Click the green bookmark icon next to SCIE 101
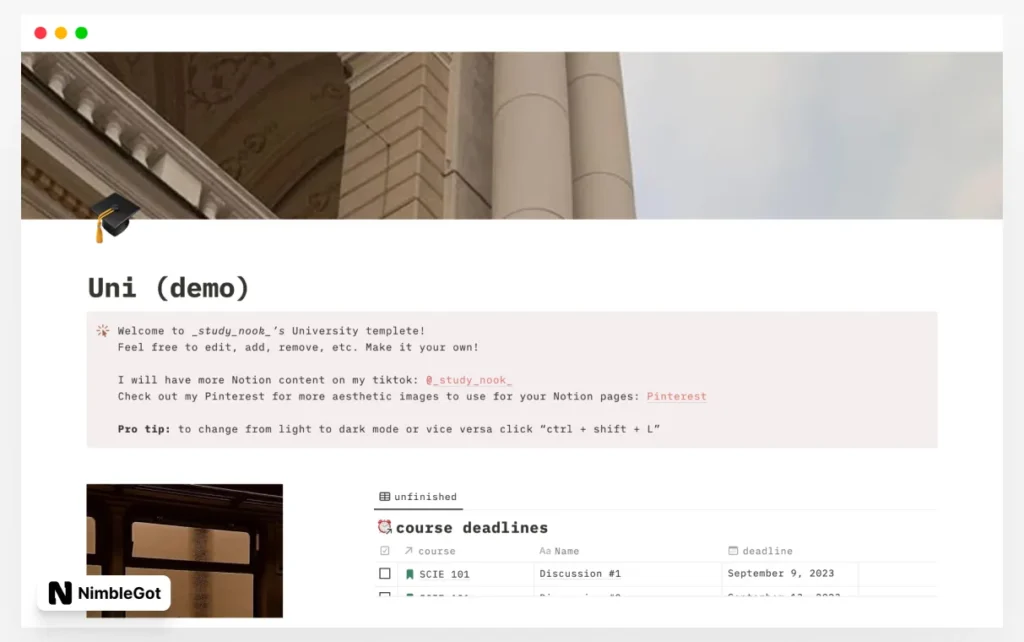Image resolution: width=1024 pixels, height=642 pixels. tap(409, 574)
